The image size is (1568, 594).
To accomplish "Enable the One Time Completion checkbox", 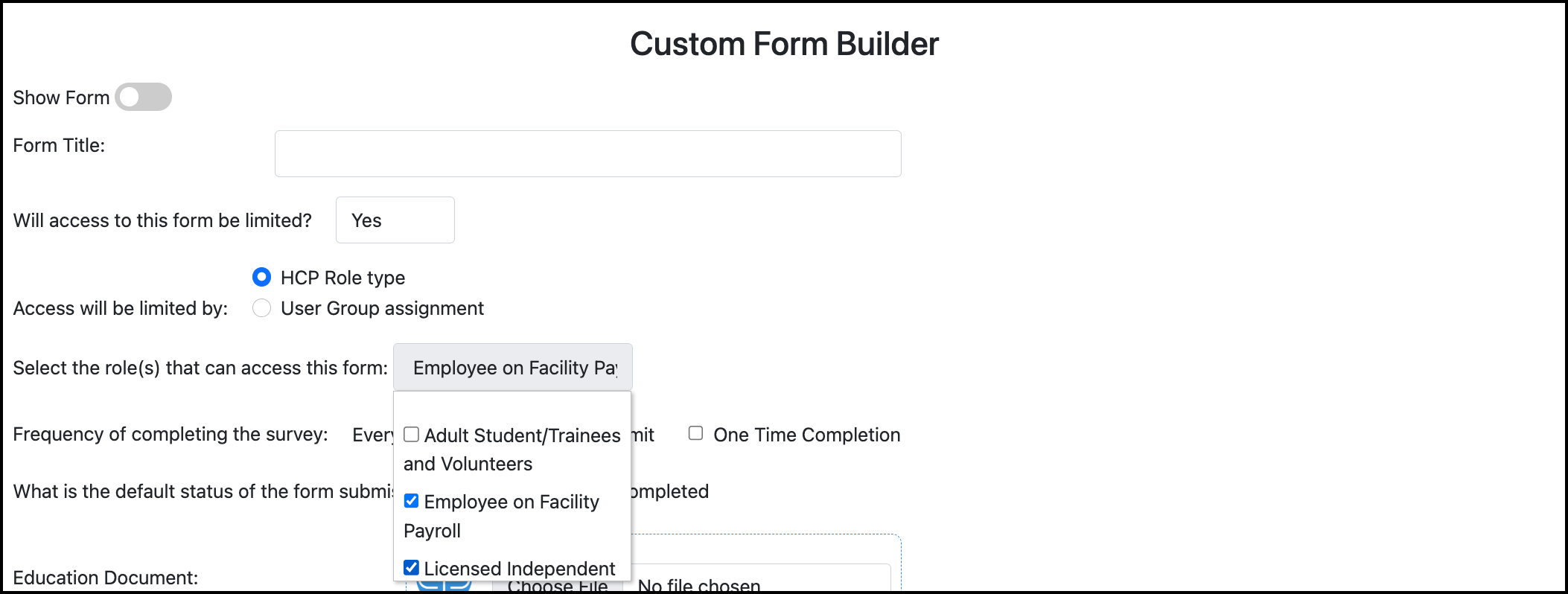I will coord(697,433).
